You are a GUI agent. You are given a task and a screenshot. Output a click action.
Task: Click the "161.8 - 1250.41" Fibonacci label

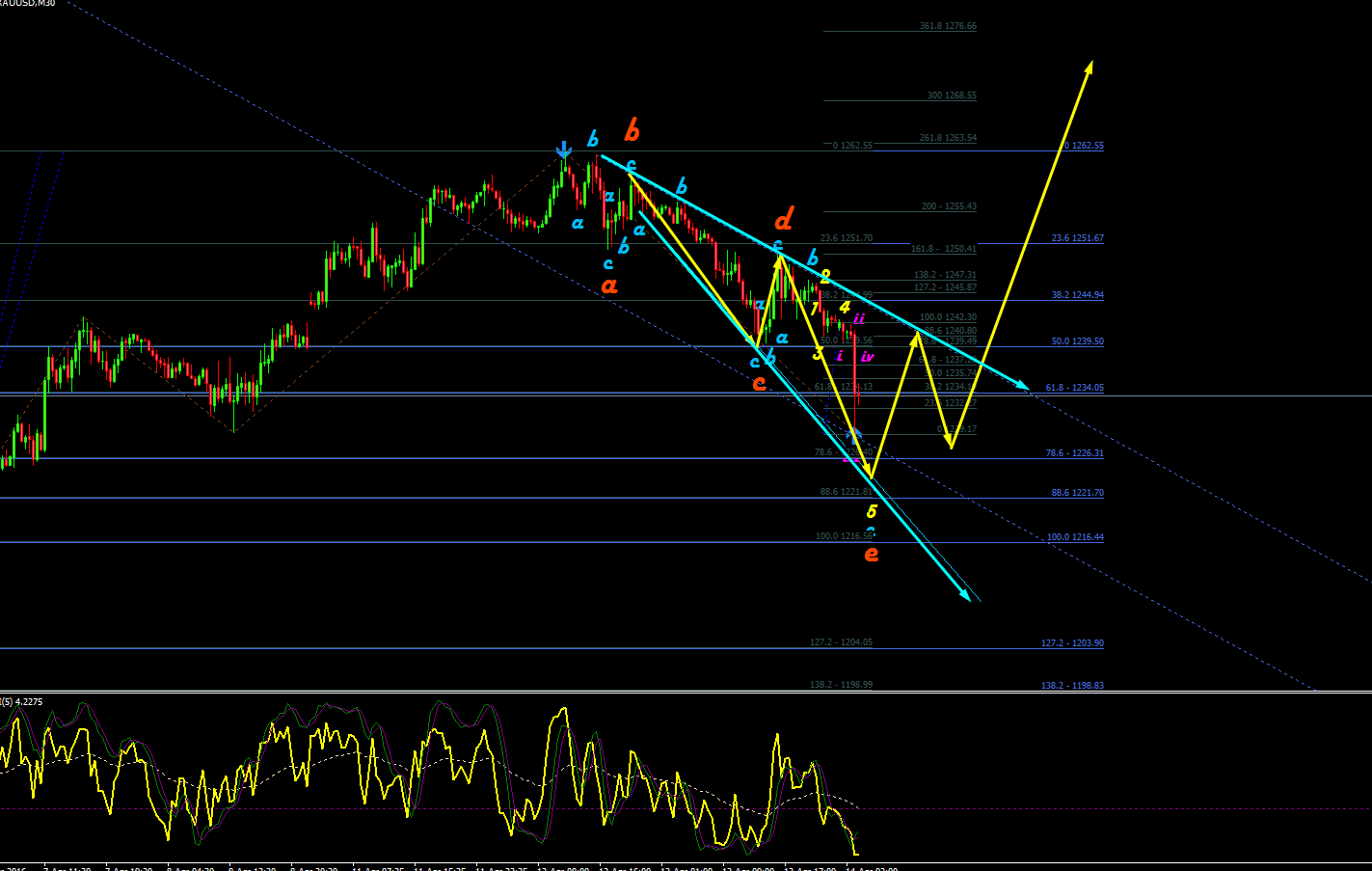pyautogui.click(x=944, y=249)
